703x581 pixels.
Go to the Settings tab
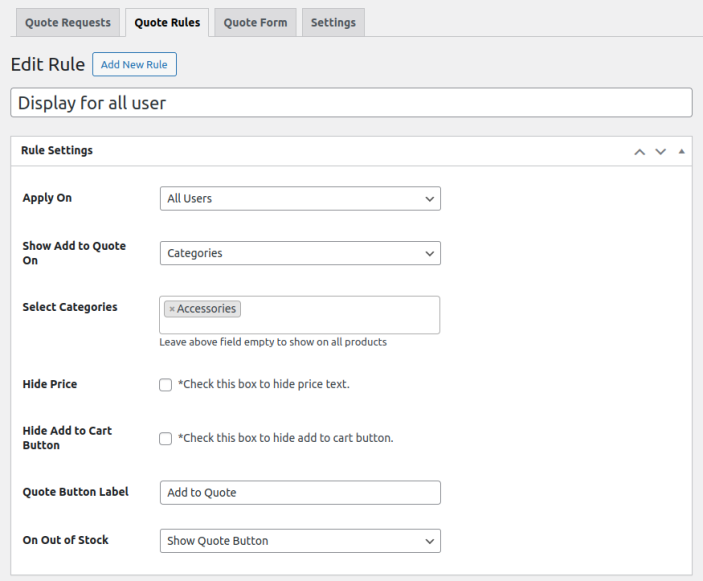tap(333, 23)
